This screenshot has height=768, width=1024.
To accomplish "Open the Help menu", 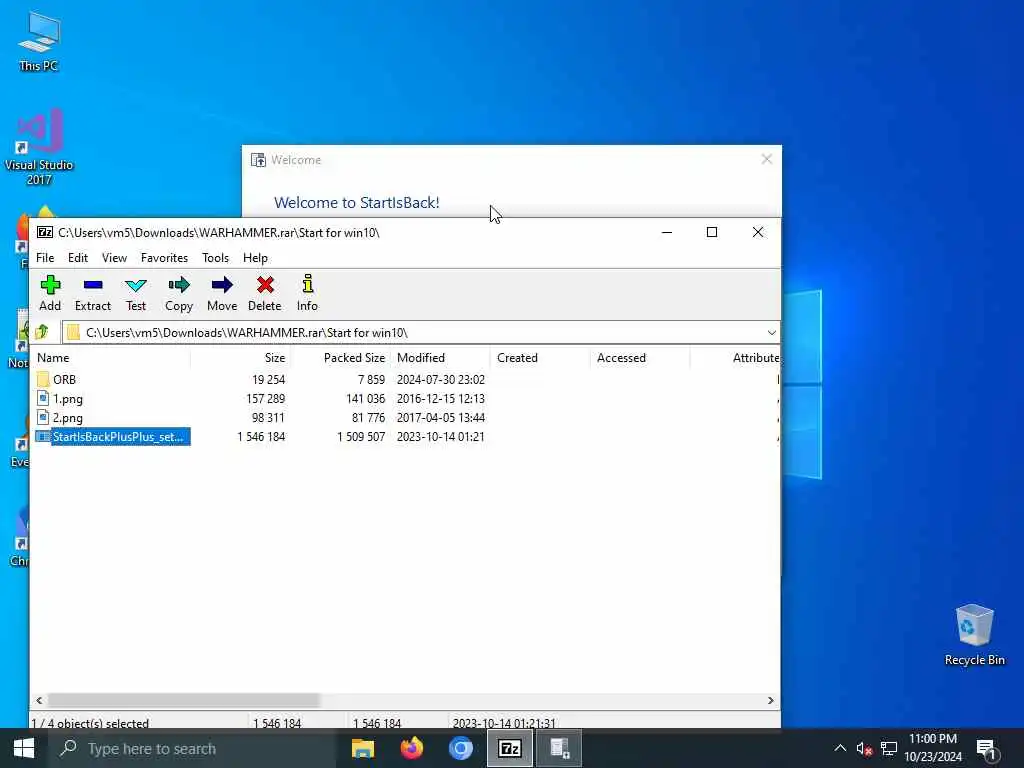I will pyautogui.click(x=255, y=258).
